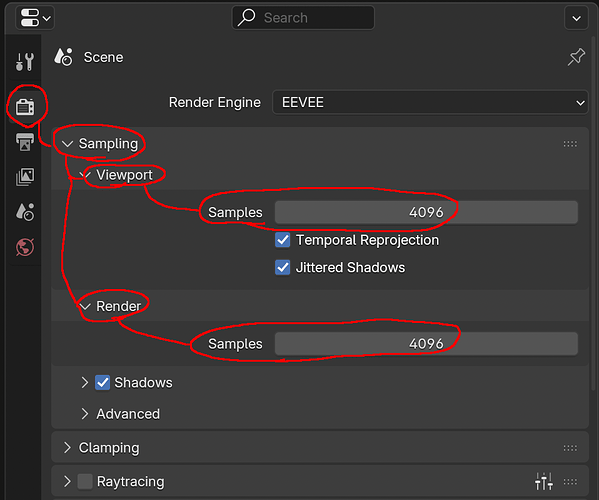Toggle the pin icon beside Scene
Image resolution: width=599 pixels, height=500 pixels.
tap(576, 57)
